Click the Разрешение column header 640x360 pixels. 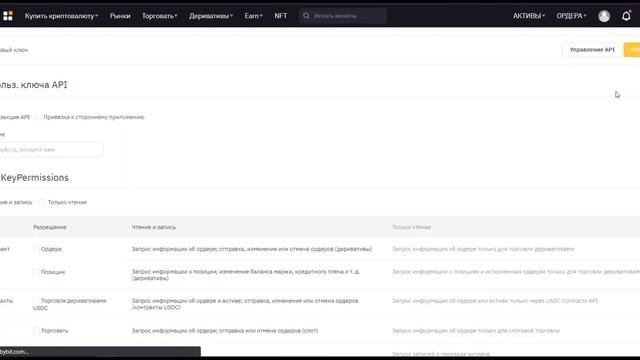(50, 227)
